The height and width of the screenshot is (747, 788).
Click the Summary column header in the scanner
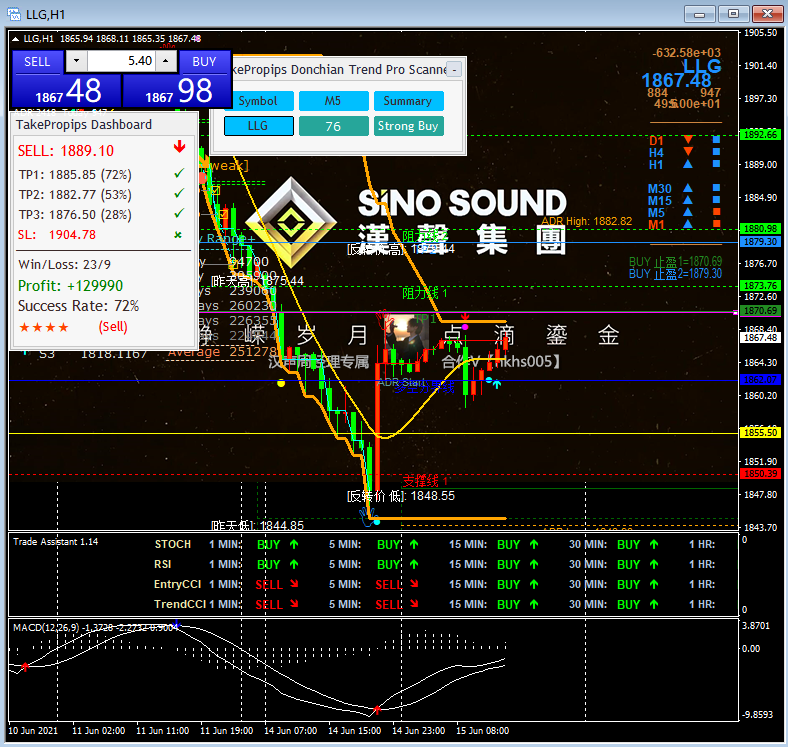408,101
